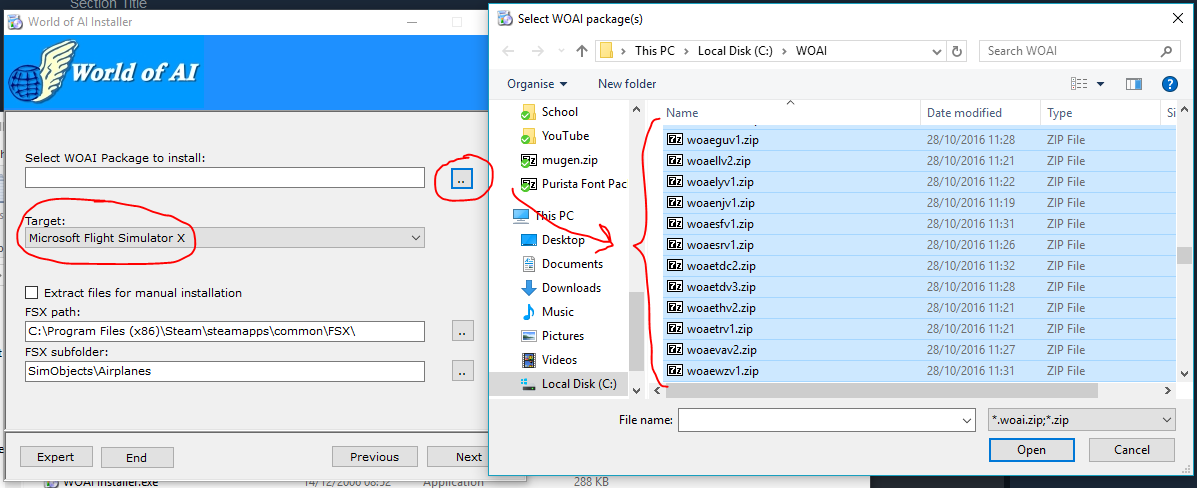The image size is (1197, 488).
Task: Open the view options dropdown arrow
Action: [1101, 84]
